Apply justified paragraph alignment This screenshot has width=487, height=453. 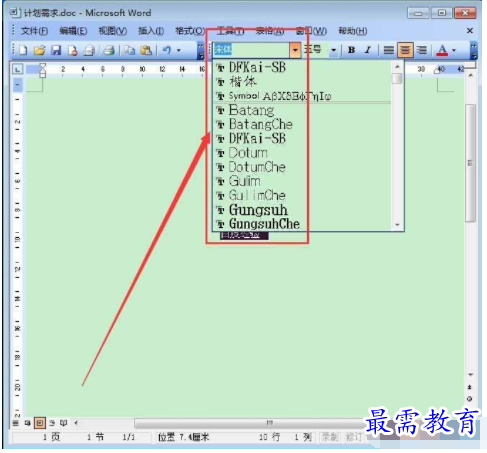(388, 50)
